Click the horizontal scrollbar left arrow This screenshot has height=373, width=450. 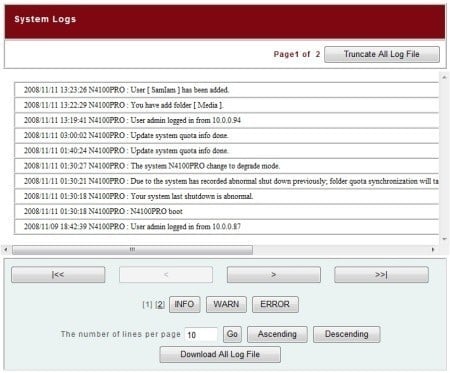6,250
